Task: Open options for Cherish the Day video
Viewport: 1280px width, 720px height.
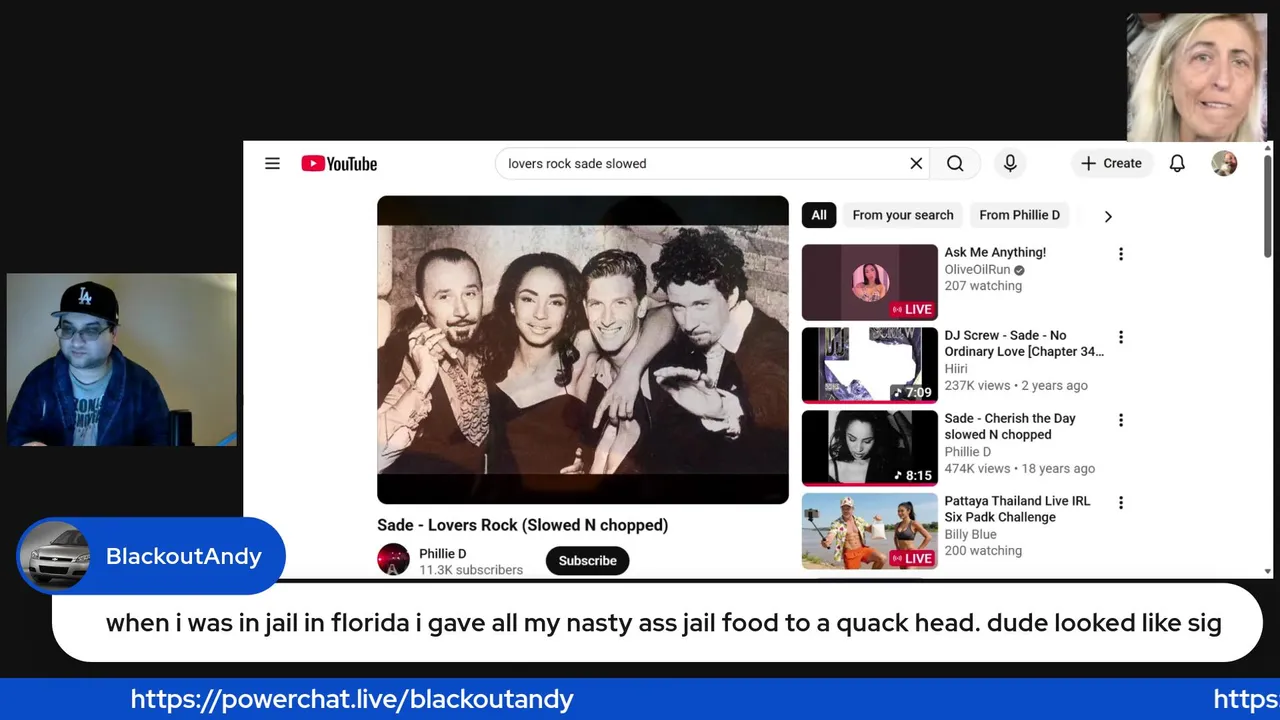Action: [x=1121, y=420]
